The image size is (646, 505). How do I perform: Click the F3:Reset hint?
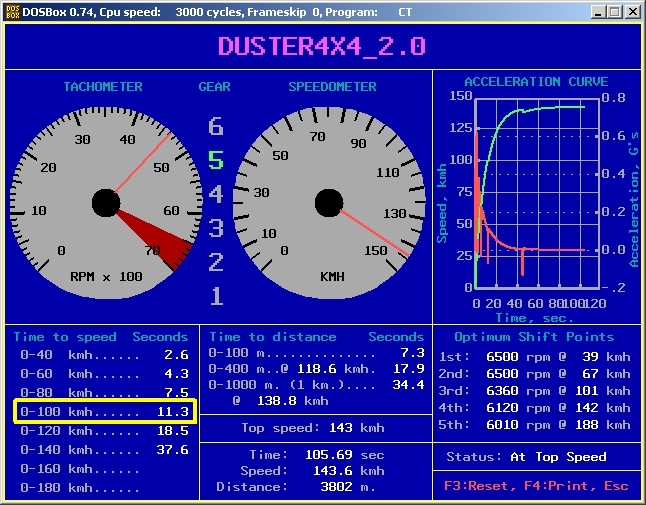(x=476, y=486)
